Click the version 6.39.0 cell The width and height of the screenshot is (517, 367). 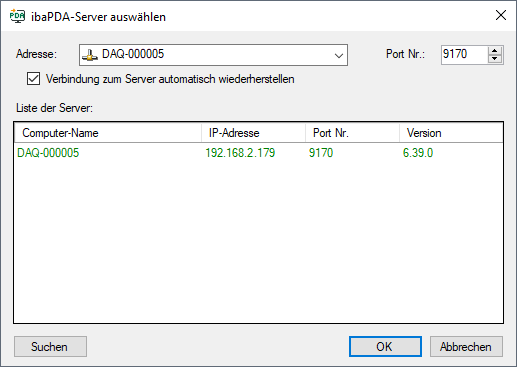(x=418, y=153)
